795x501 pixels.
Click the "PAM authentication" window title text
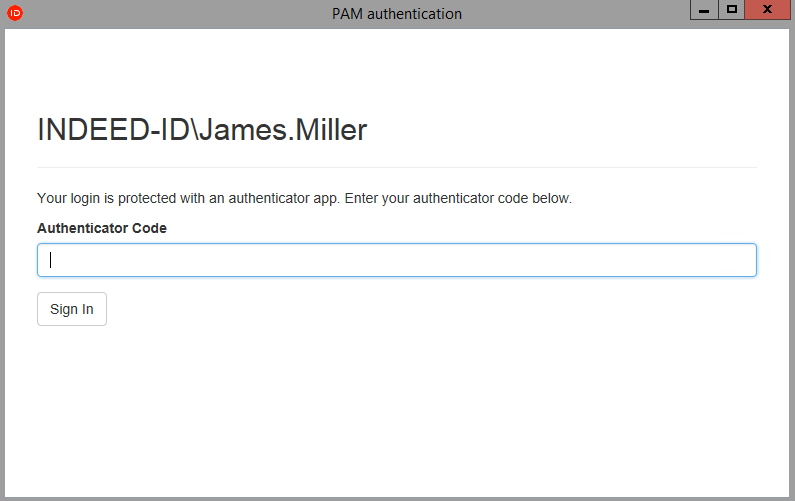coord(396,14)
